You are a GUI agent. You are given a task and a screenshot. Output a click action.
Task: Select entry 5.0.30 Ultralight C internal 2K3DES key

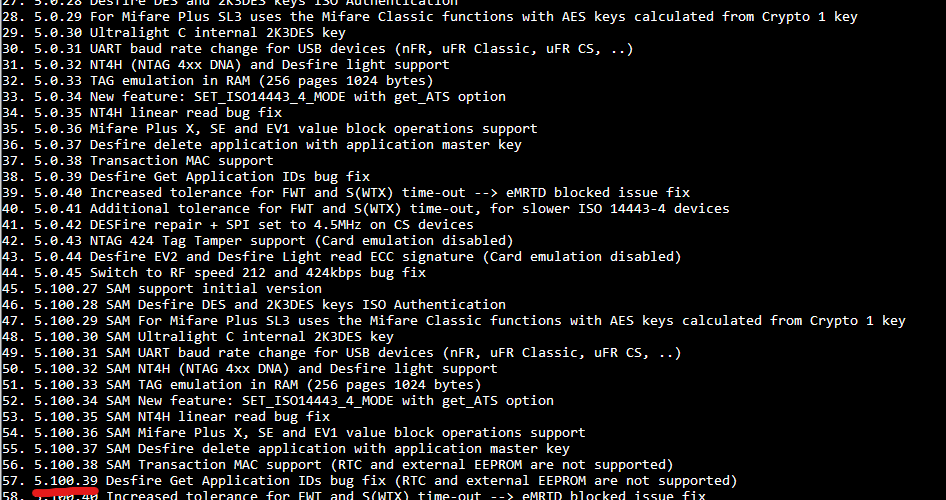pyautogui.click(x=174, y=33)
